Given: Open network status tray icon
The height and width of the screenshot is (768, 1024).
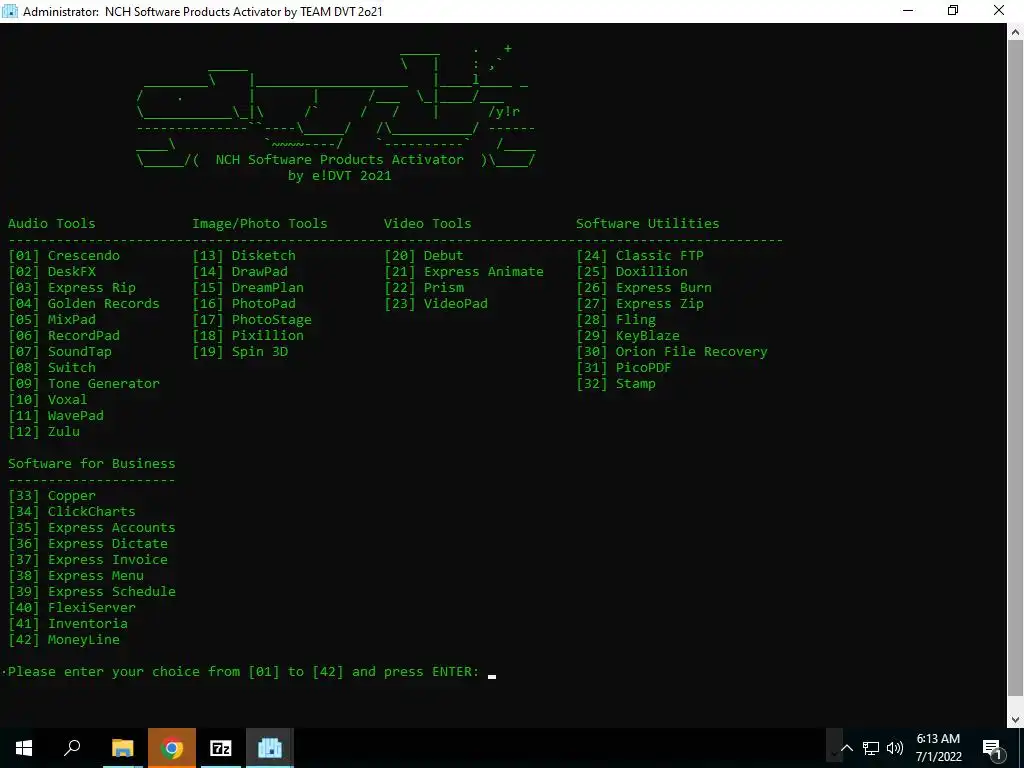Looking at the screenshot, I should [x=871, y=748].
